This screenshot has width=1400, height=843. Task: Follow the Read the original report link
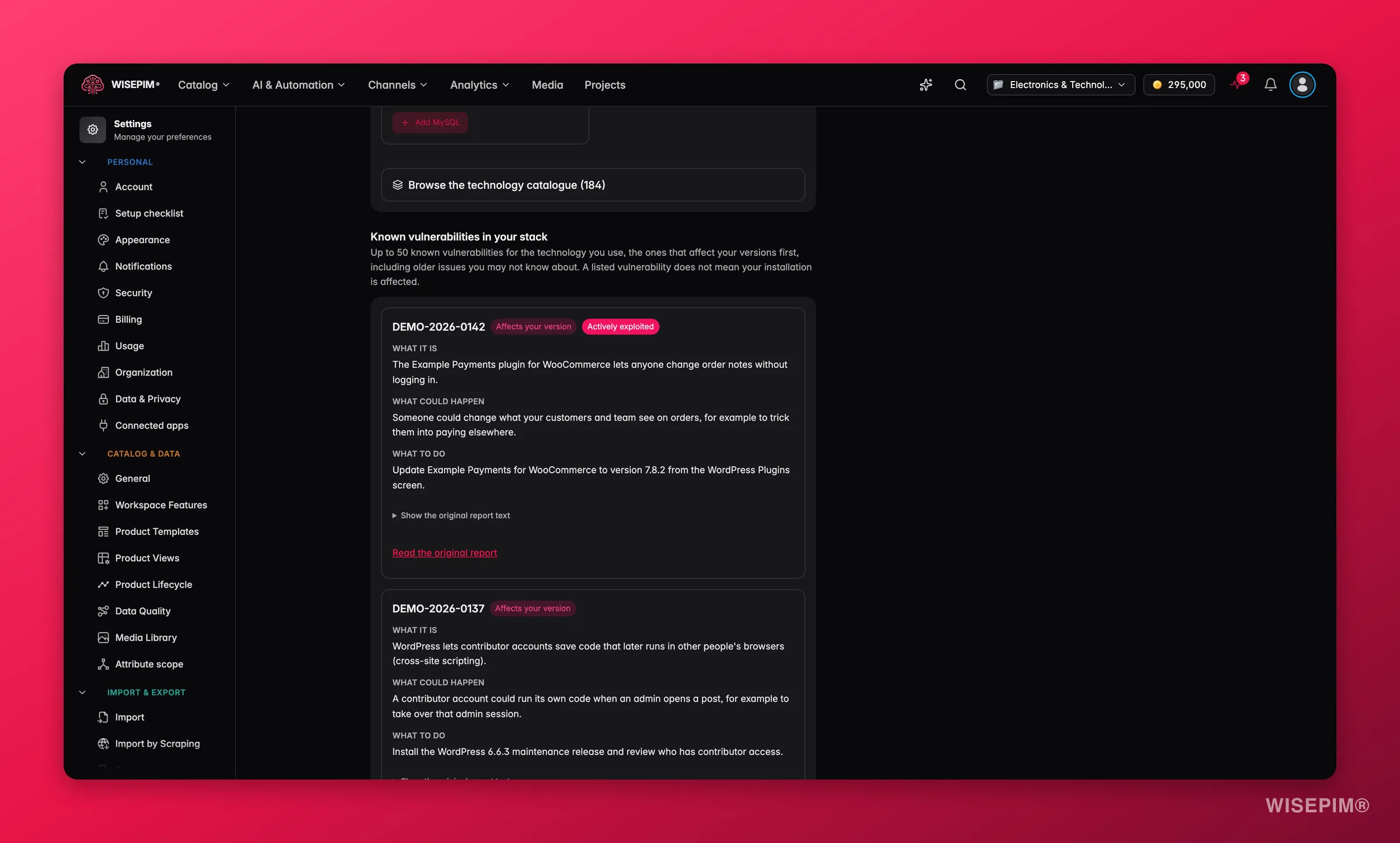pyautogui.click(x=444, y=553)
